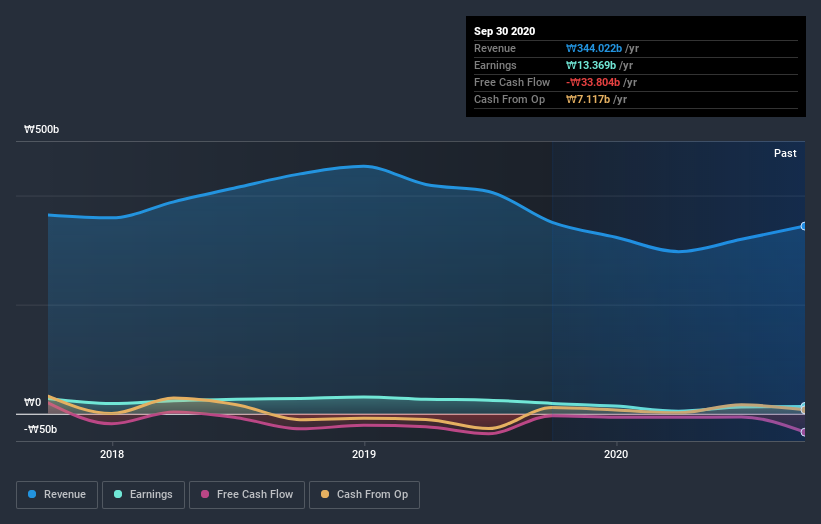Viewport: 821px width, 524px height.
Task: Click the 2019 x-axis label
Action: point(364,454)
